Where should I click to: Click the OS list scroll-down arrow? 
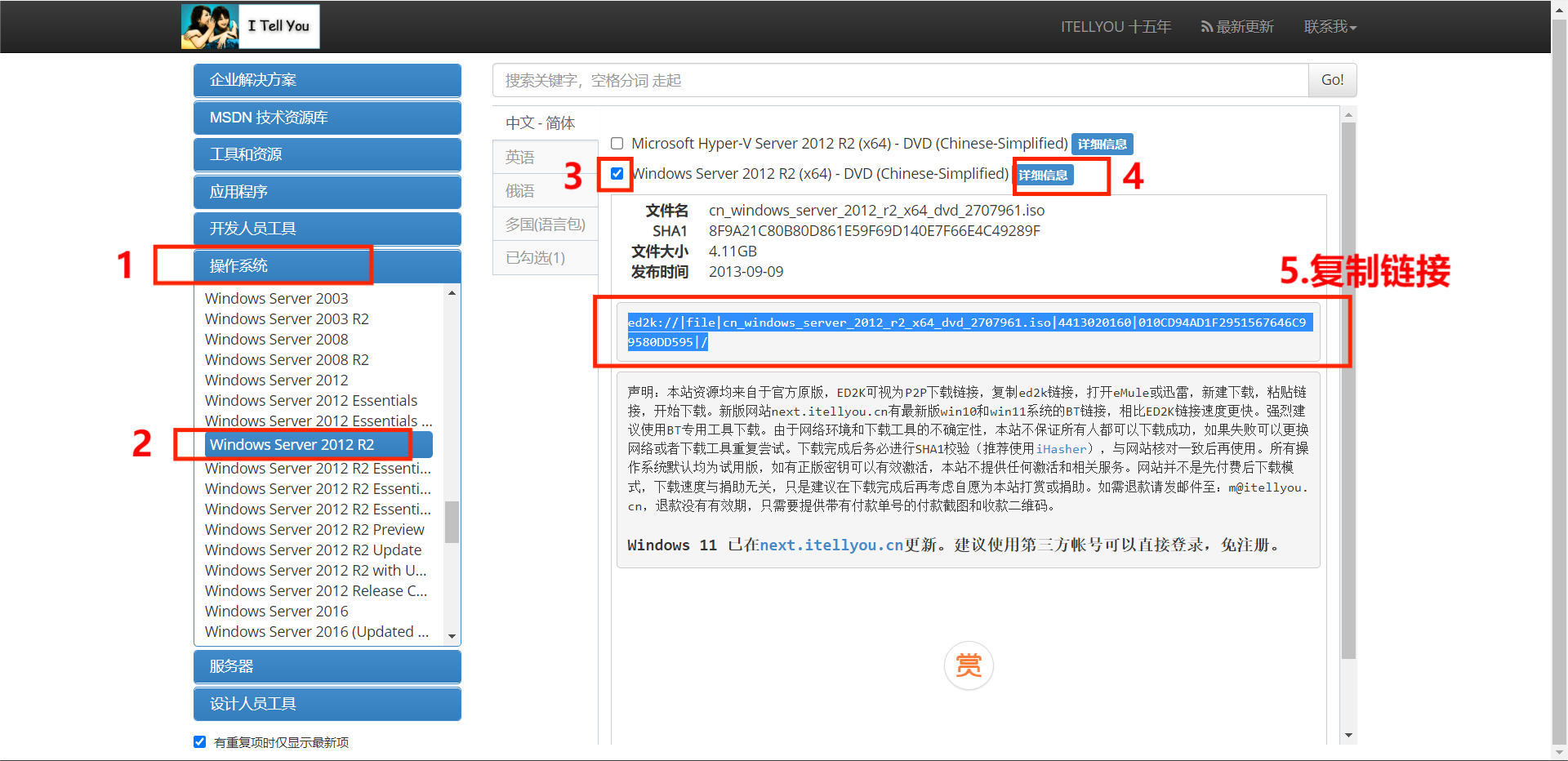point(452,636)
